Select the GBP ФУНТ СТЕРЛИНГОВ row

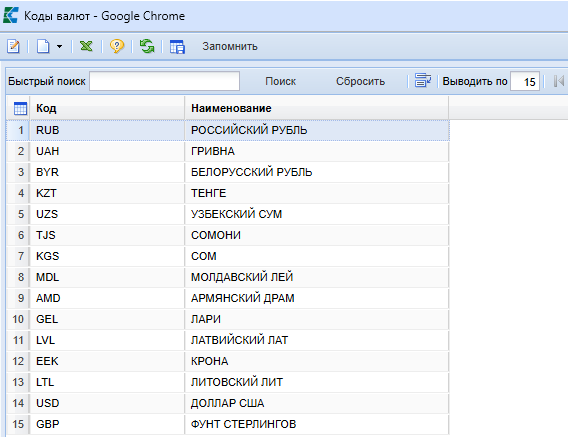(x=228, y=424)
